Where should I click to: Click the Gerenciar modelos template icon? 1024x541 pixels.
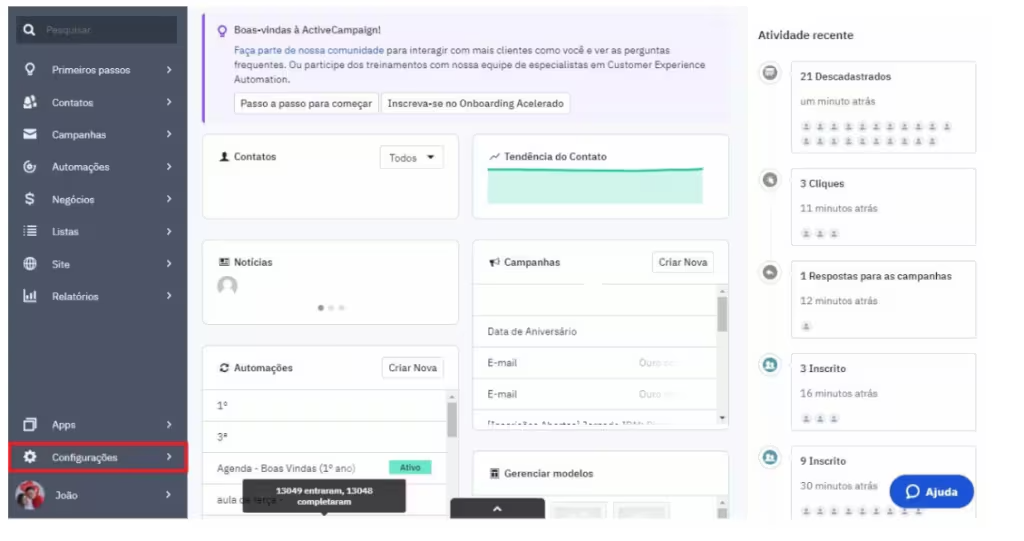coord(494,473)
